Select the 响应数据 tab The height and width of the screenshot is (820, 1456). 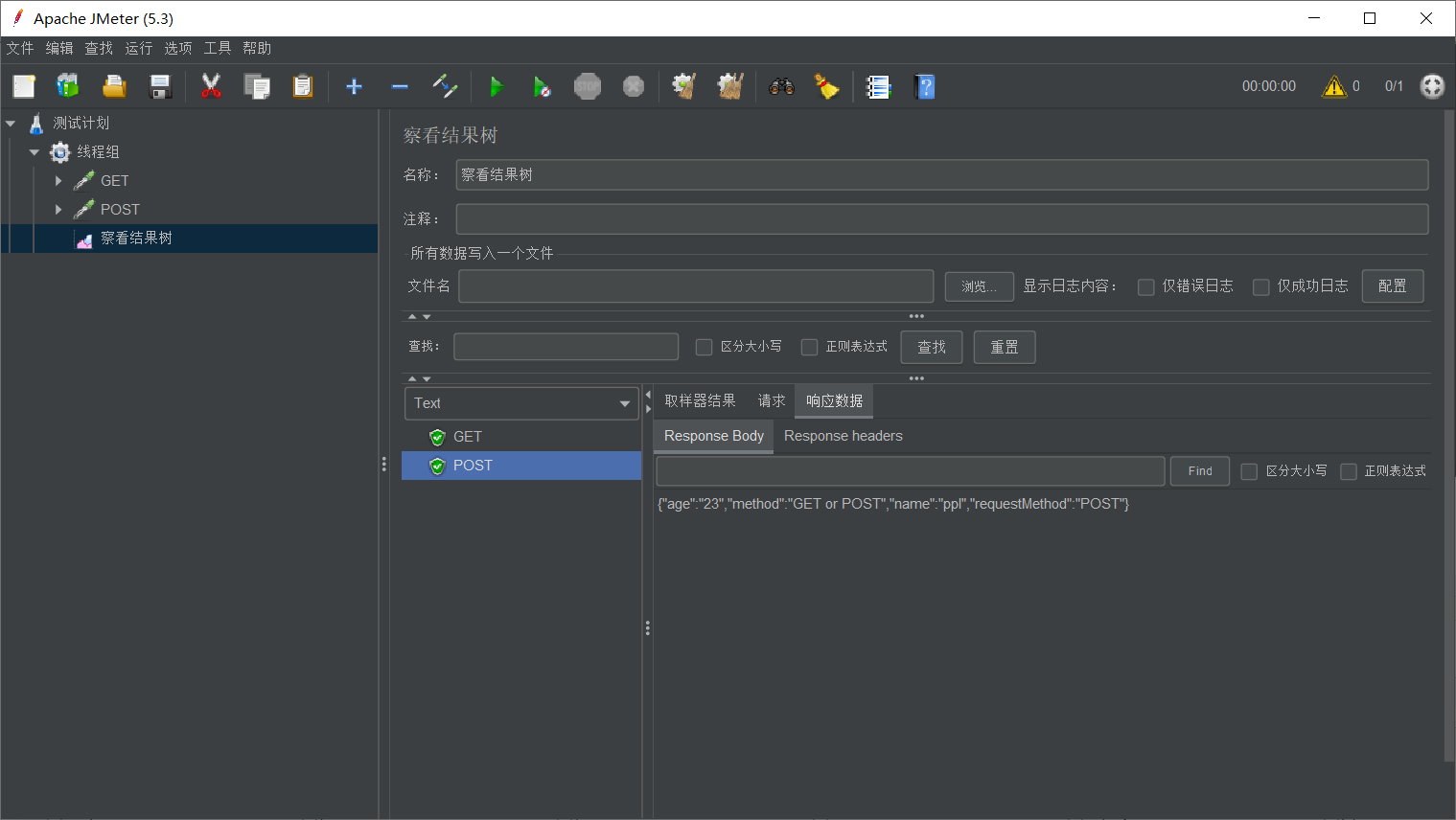click(834, 401)
